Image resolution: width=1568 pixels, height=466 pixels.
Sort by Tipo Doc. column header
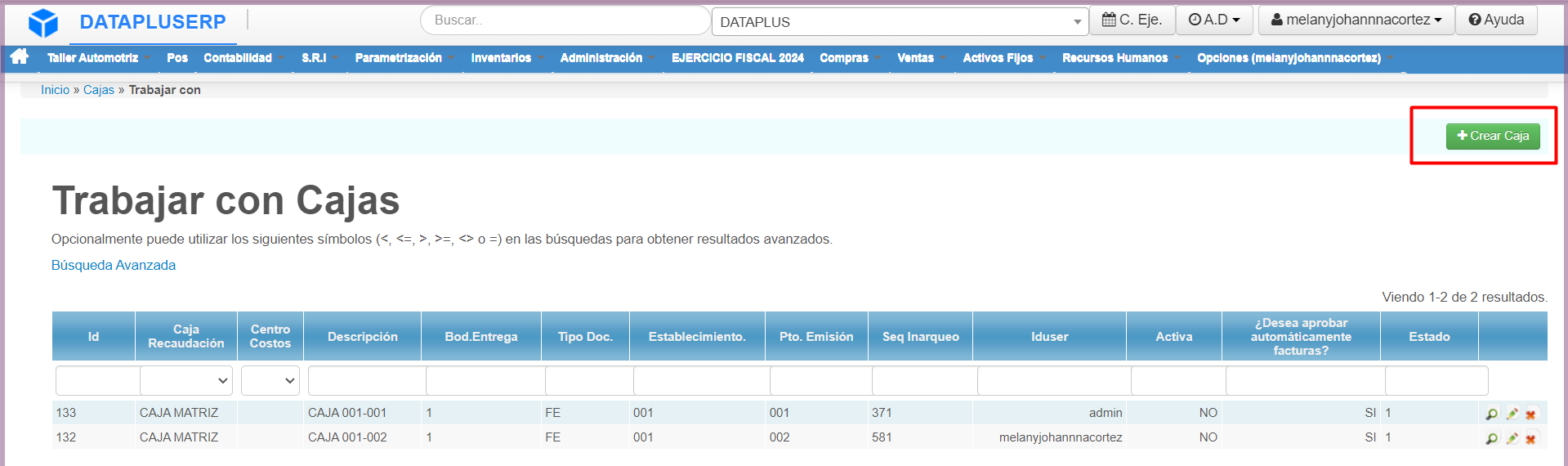585,337
